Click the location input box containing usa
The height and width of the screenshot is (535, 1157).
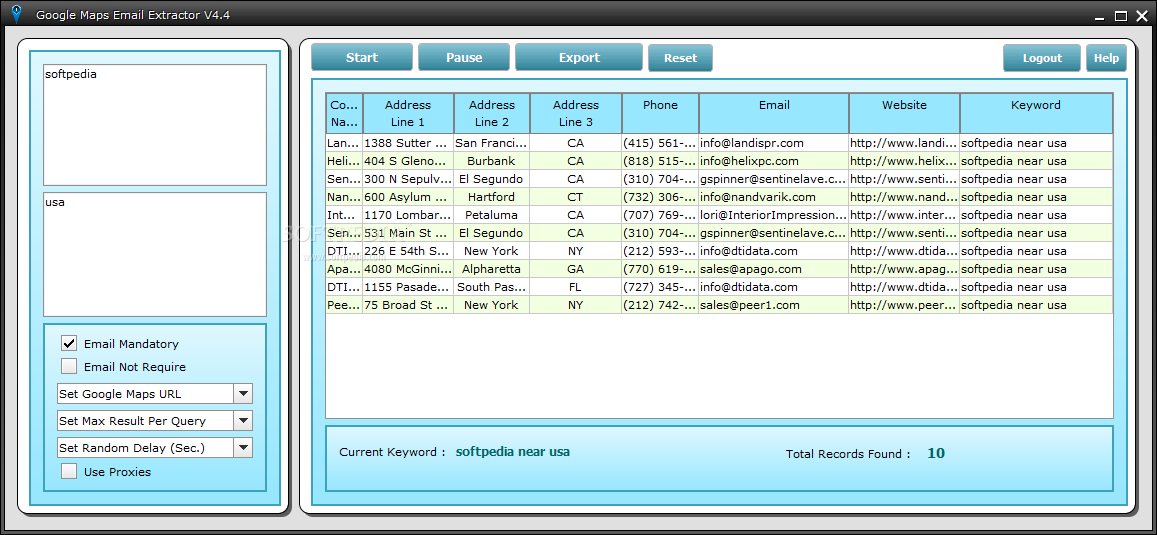pyautogui.click(x=155, y=255)
